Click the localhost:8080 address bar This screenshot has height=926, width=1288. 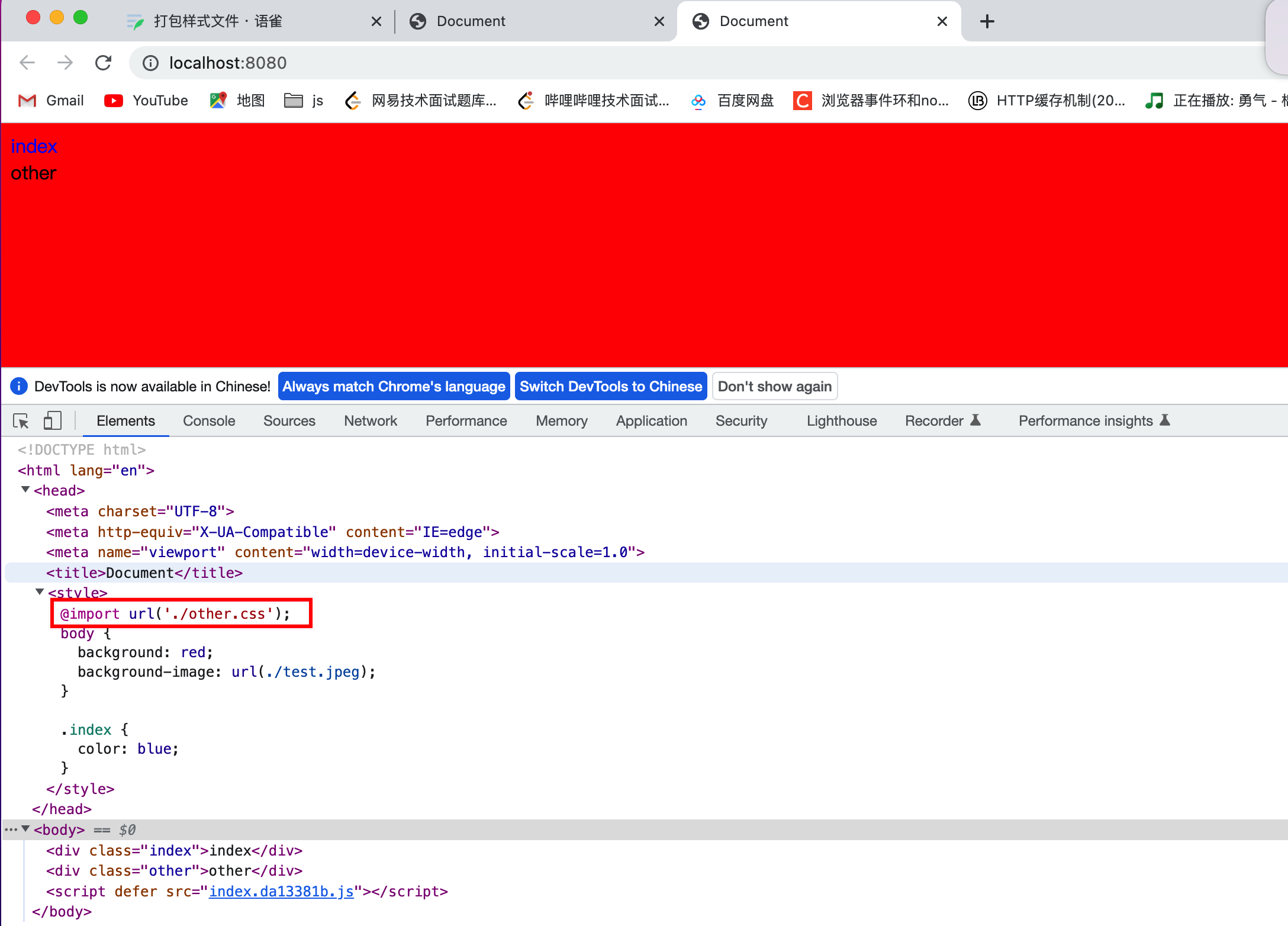[x=228, y=63]
